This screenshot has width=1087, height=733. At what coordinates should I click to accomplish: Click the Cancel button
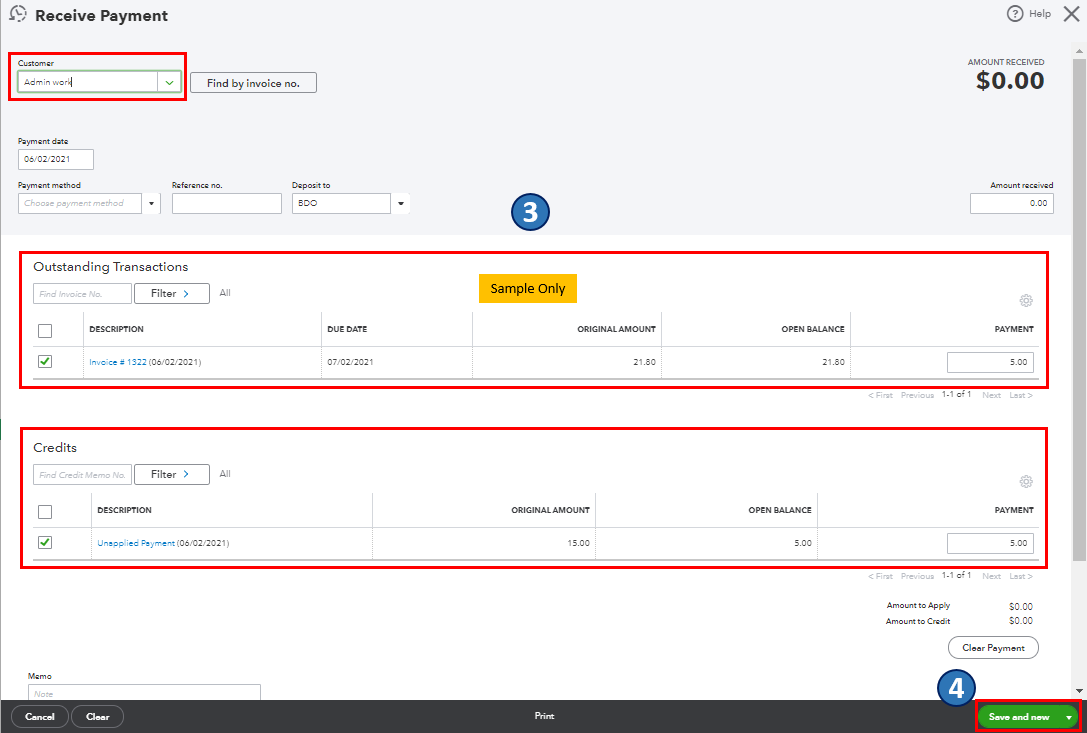click(x=39, y=716)
